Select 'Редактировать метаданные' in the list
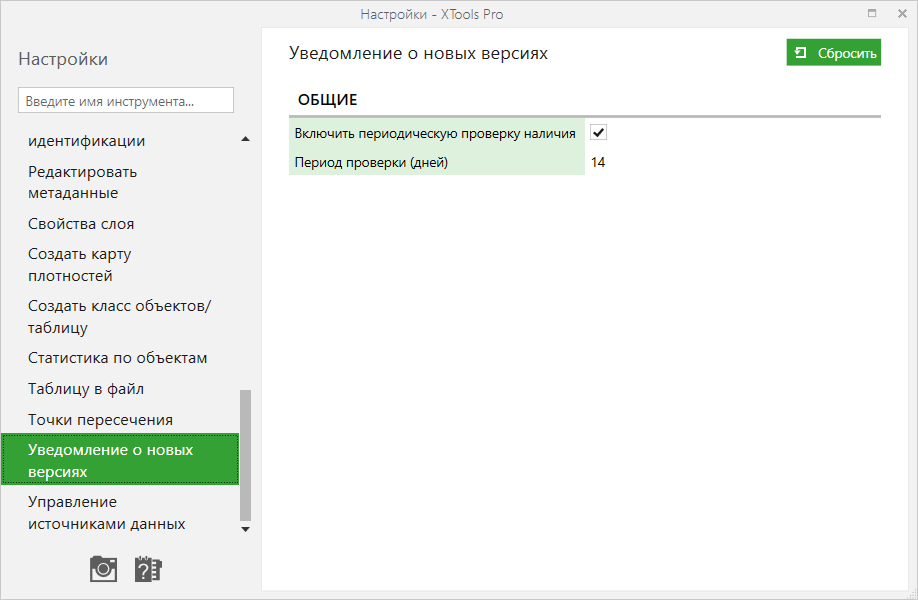 (x=83, y=182)
